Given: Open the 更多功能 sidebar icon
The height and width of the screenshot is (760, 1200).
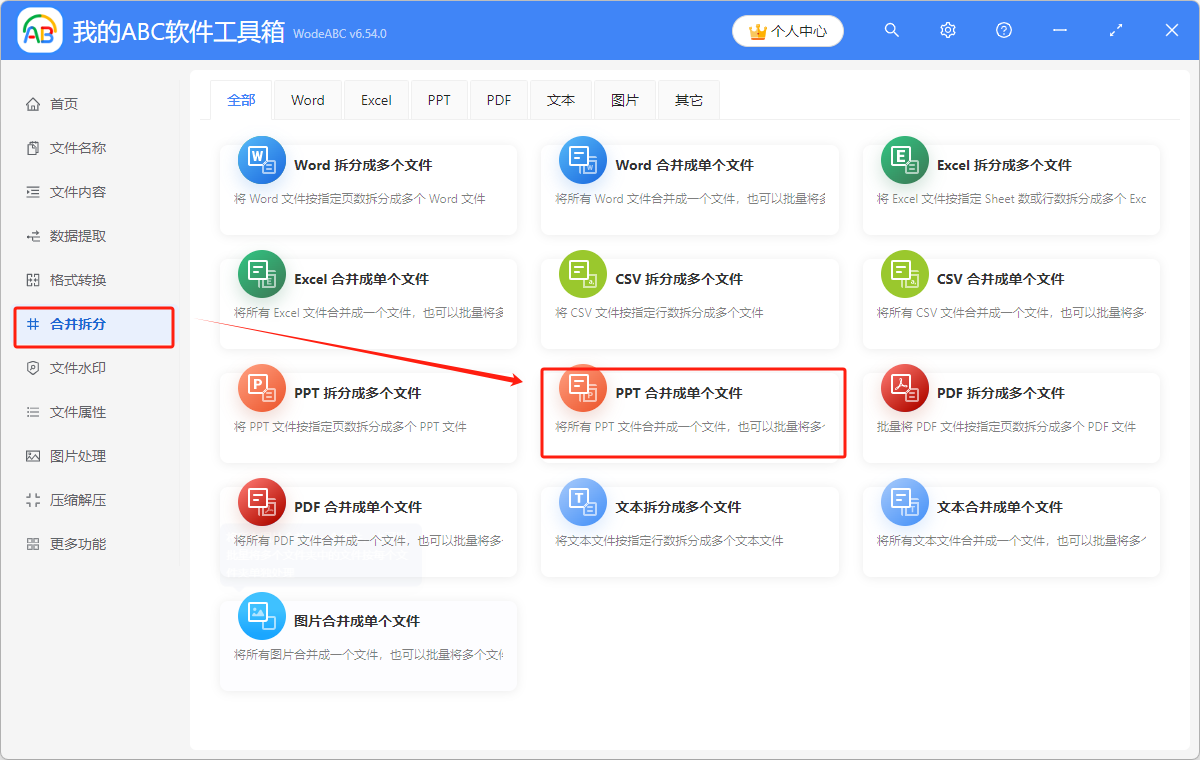Looking at the screenshot, I should (x=31, y=543).
